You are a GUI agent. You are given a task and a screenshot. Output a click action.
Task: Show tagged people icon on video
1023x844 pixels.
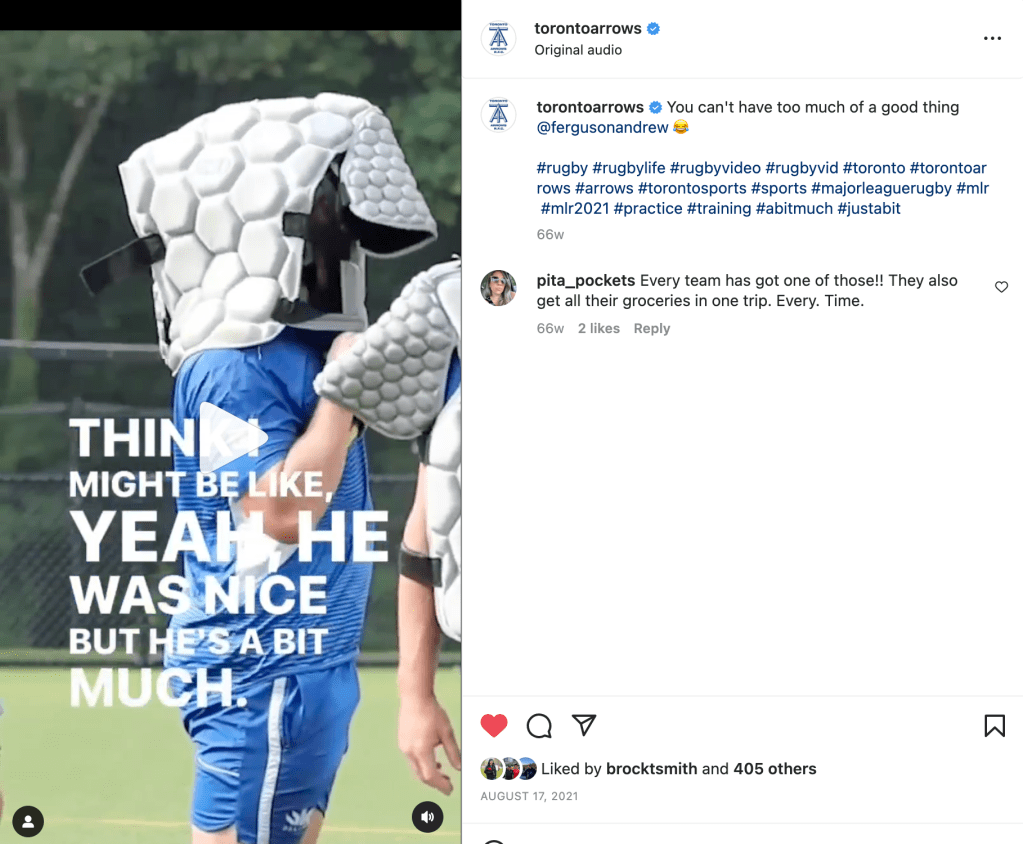(28, 822)
